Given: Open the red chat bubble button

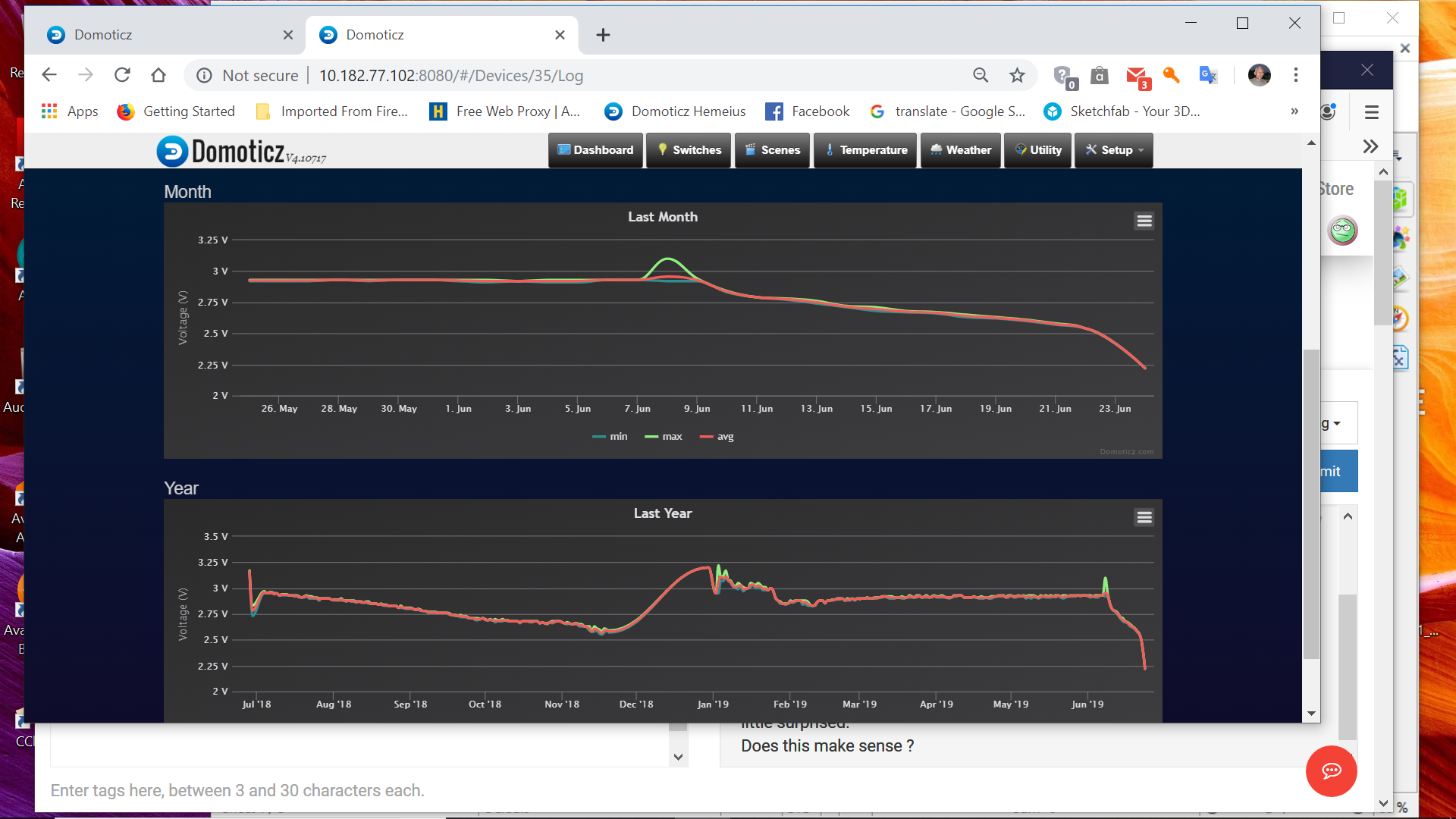Looking at the screenshot, I should pos(1331,770).
